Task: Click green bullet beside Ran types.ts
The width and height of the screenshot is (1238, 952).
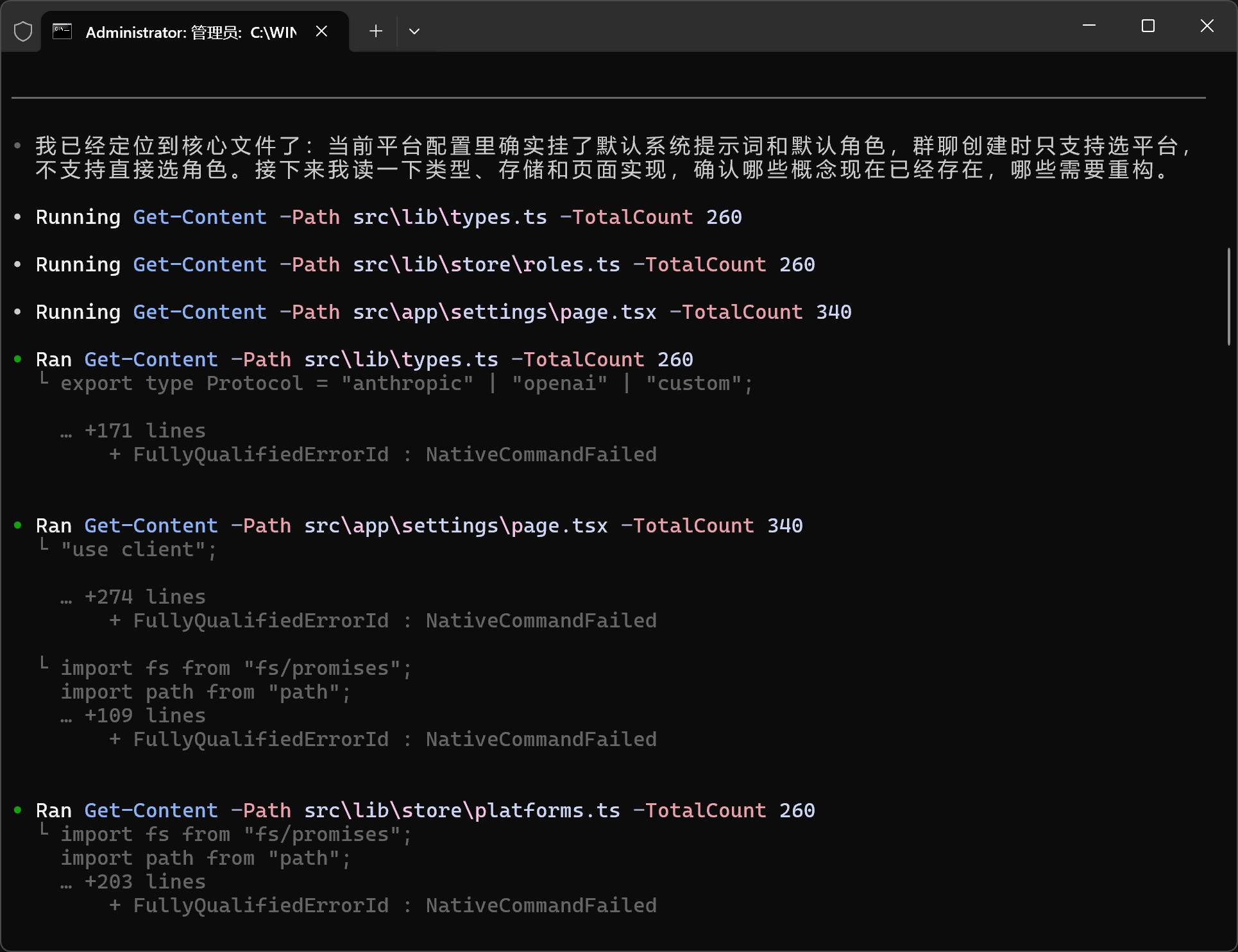Action: tap(18, 359)
